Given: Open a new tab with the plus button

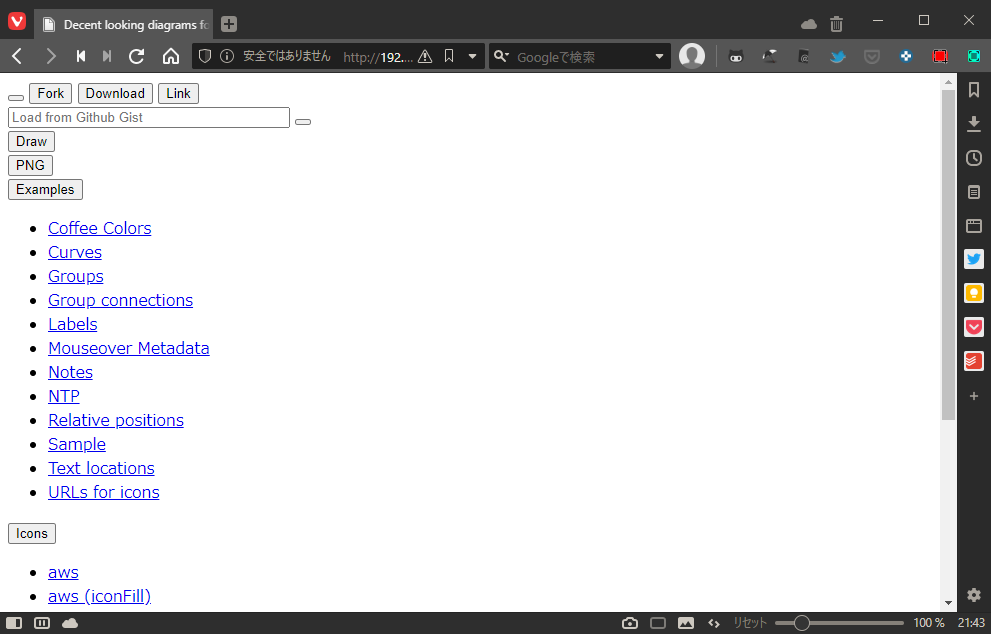Looking at the screenshot, I should click(229, 24).
